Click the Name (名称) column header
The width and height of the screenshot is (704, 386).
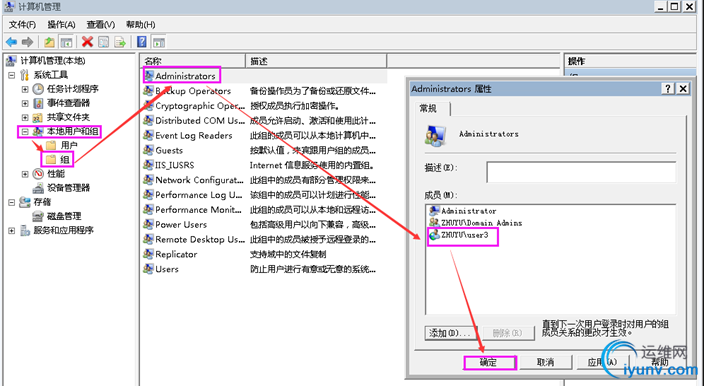click(x=193, y=61)
